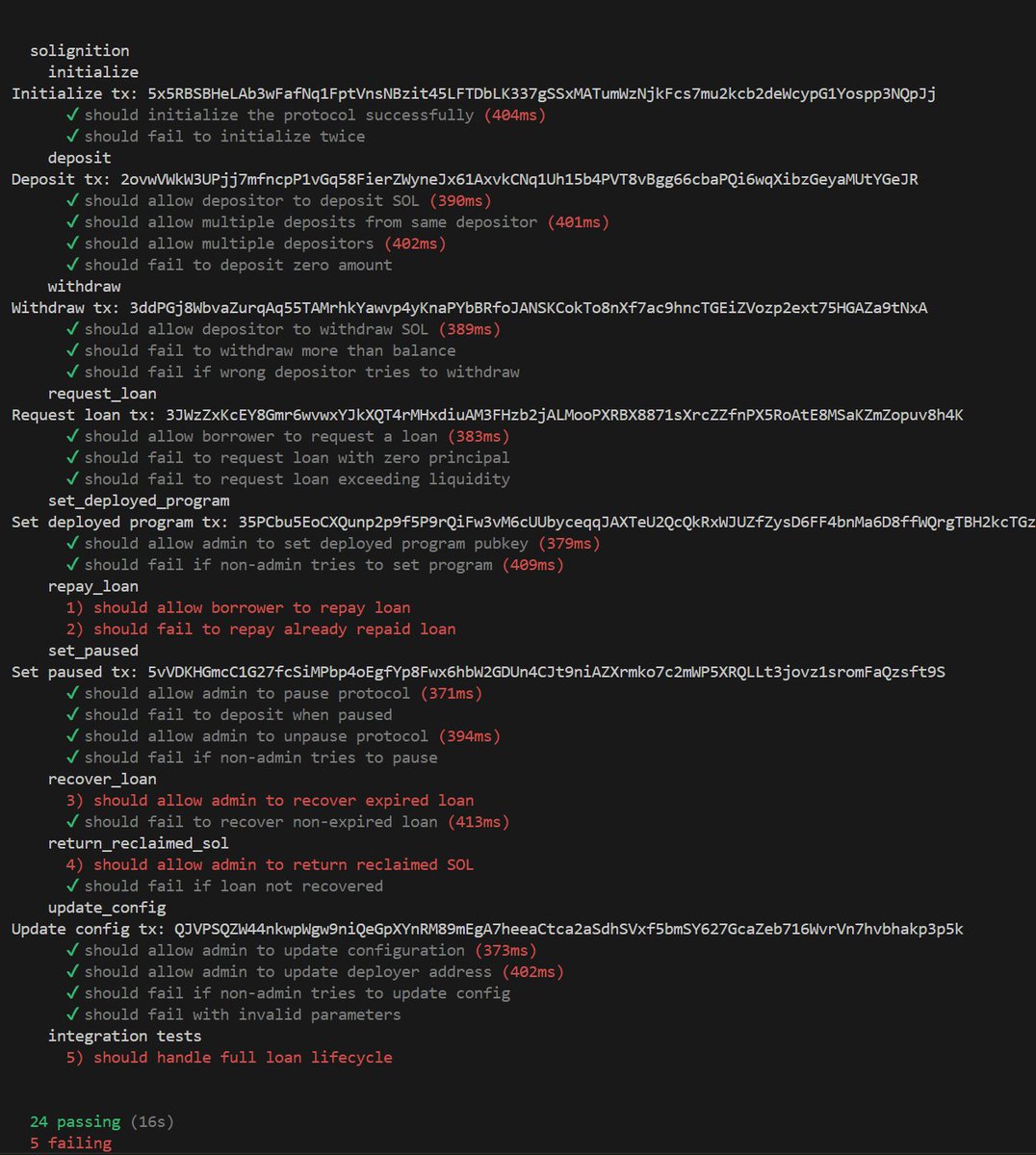Viewport: 1036px width, 1155px height.
Task: Select "should allow admin to update configuration"
Action: [301, 950]
